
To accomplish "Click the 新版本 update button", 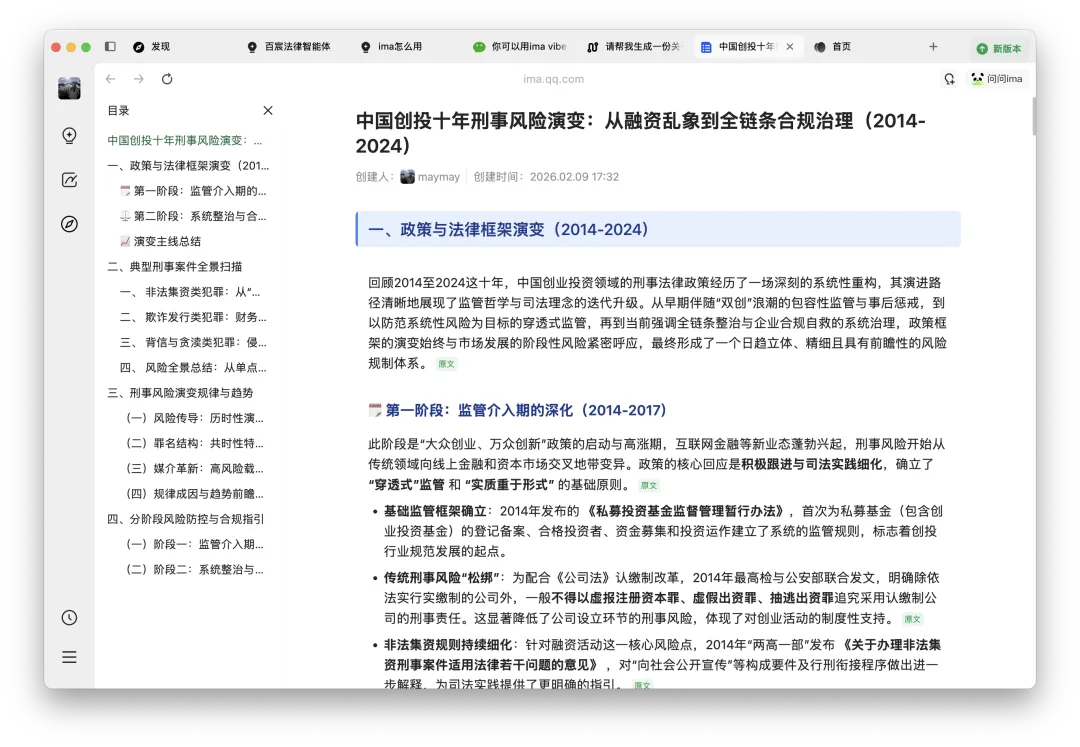I will (x=999, y=48).
